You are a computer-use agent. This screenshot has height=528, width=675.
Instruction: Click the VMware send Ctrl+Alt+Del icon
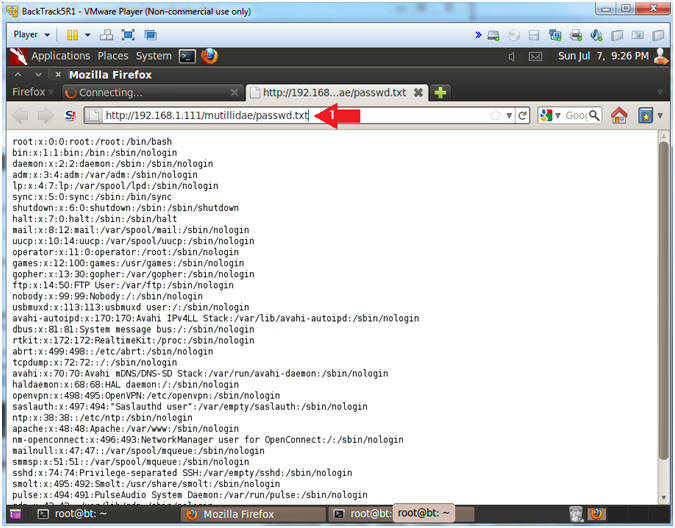pyautogui.click(x=106, y=35)
